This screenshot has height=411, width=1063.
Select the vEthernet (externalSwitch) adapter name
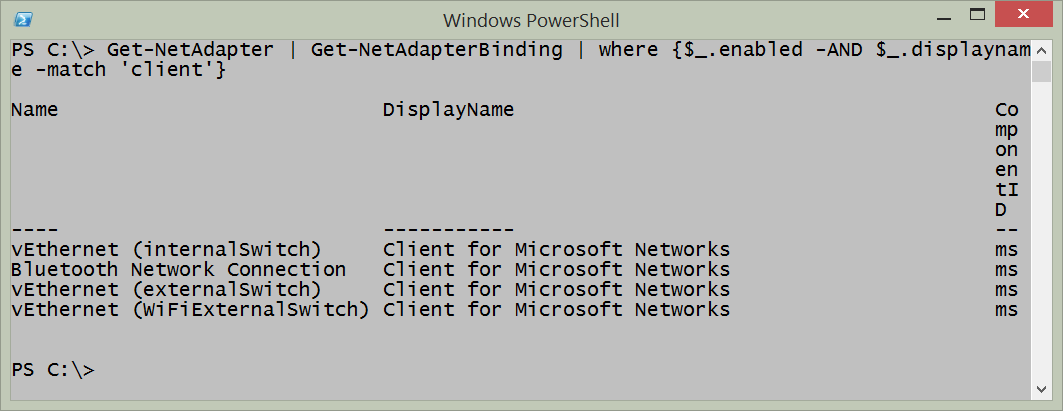click(x=166, y=290)
